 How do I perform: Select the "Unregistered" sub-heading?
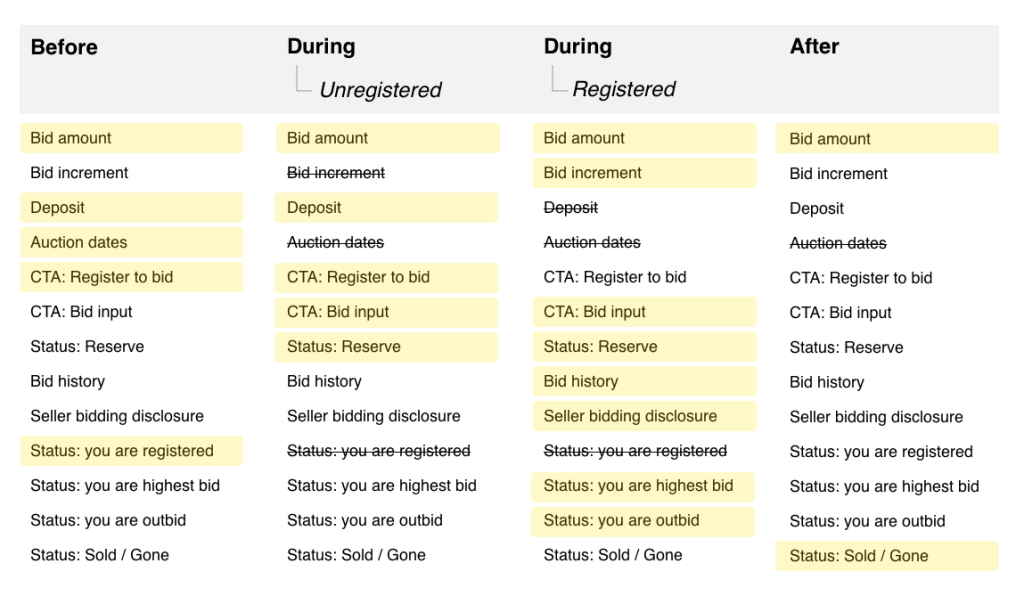[x=380, y=90]
